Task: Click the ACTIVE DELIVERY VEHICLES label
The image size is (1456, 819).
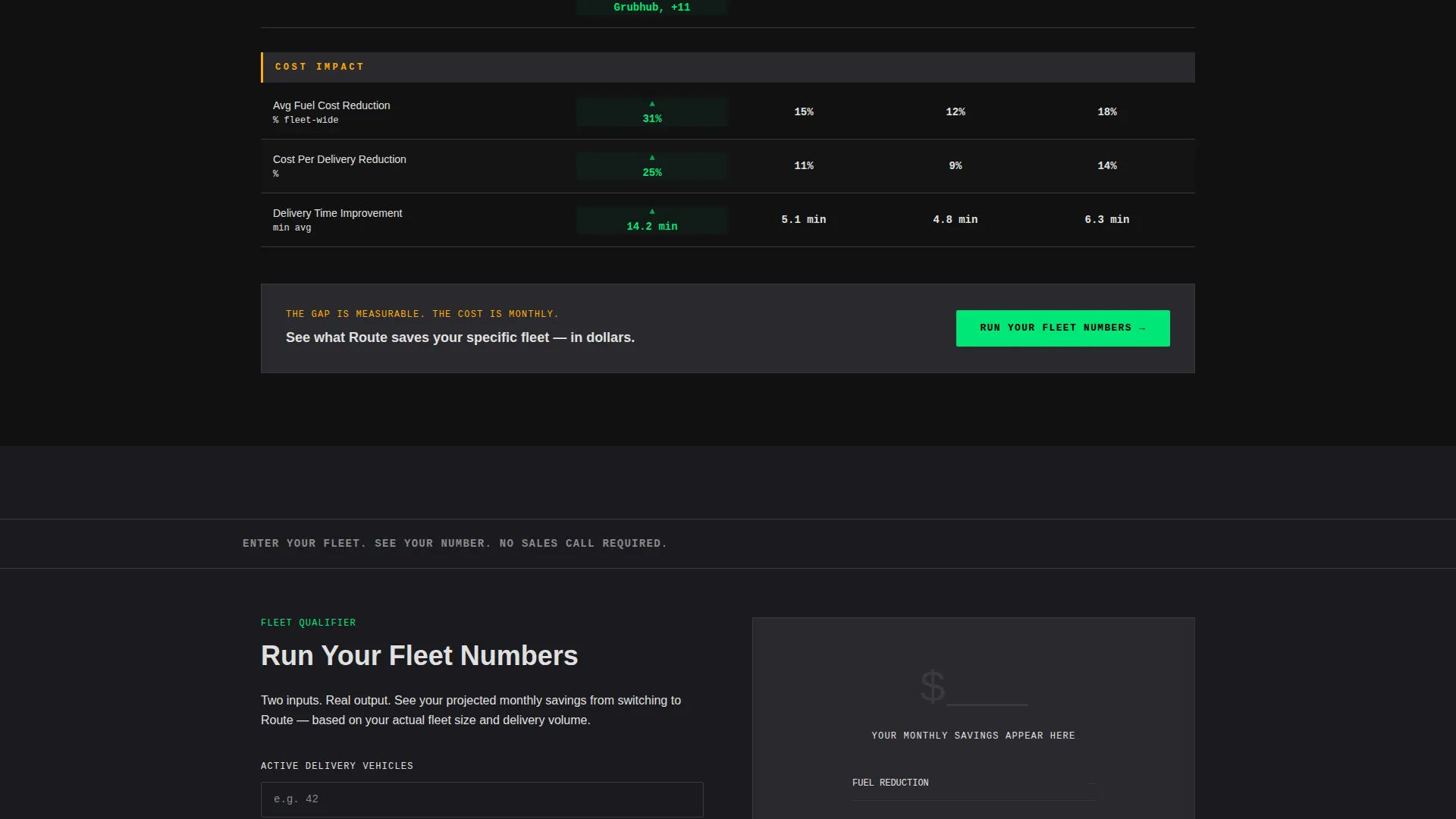Action: pyautogui.click(x=337, y=766)
